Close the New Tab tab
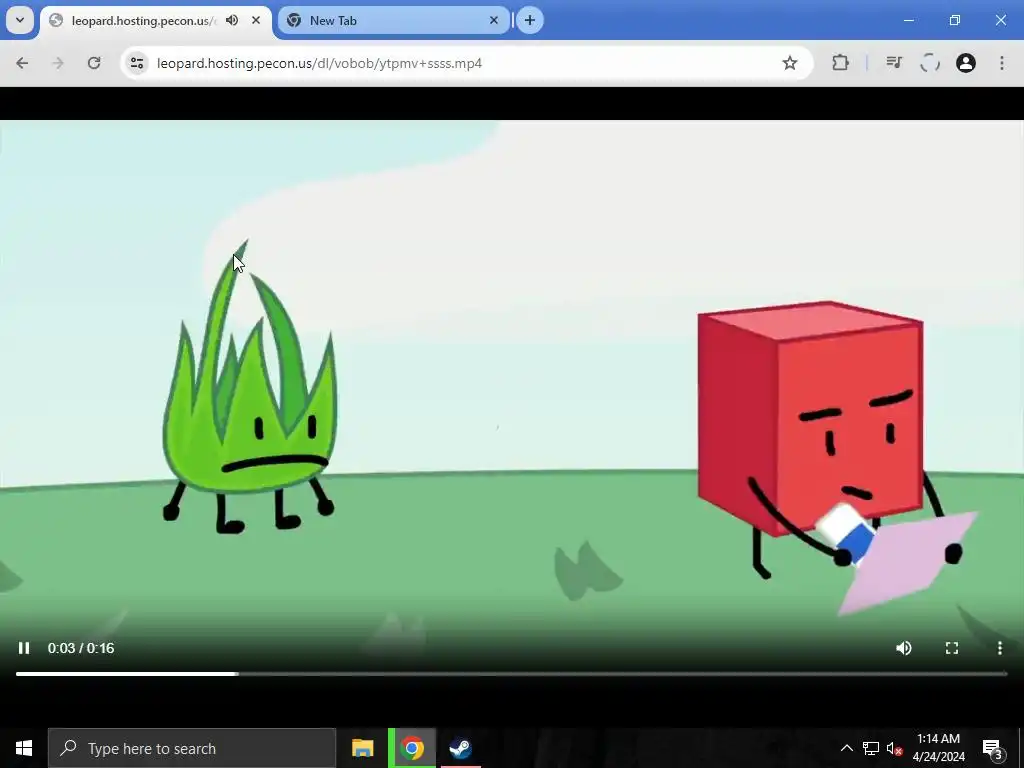Screen dimensions: 1024x768 (494, 20)
